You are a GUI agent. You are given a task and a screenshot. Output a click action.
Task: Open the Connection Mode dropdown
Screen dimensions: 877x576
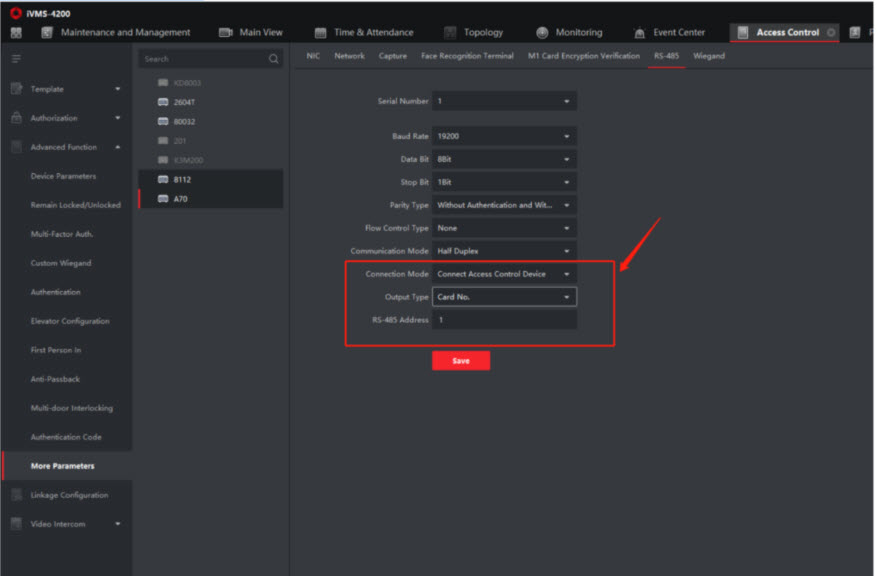coord(504,274)
